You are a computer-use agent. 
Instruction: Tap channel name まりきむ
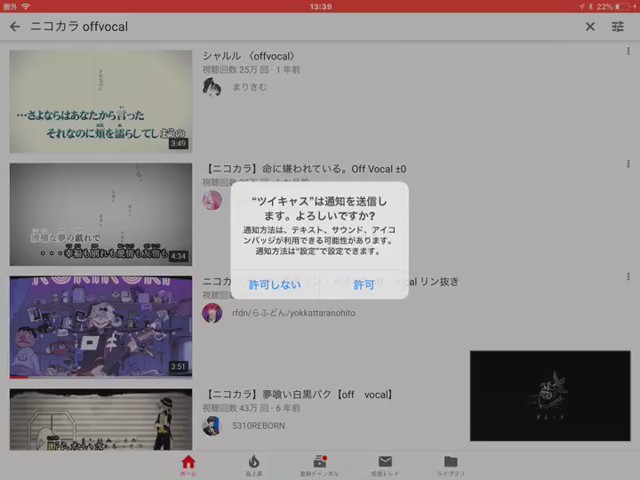[x=249, y=87]
